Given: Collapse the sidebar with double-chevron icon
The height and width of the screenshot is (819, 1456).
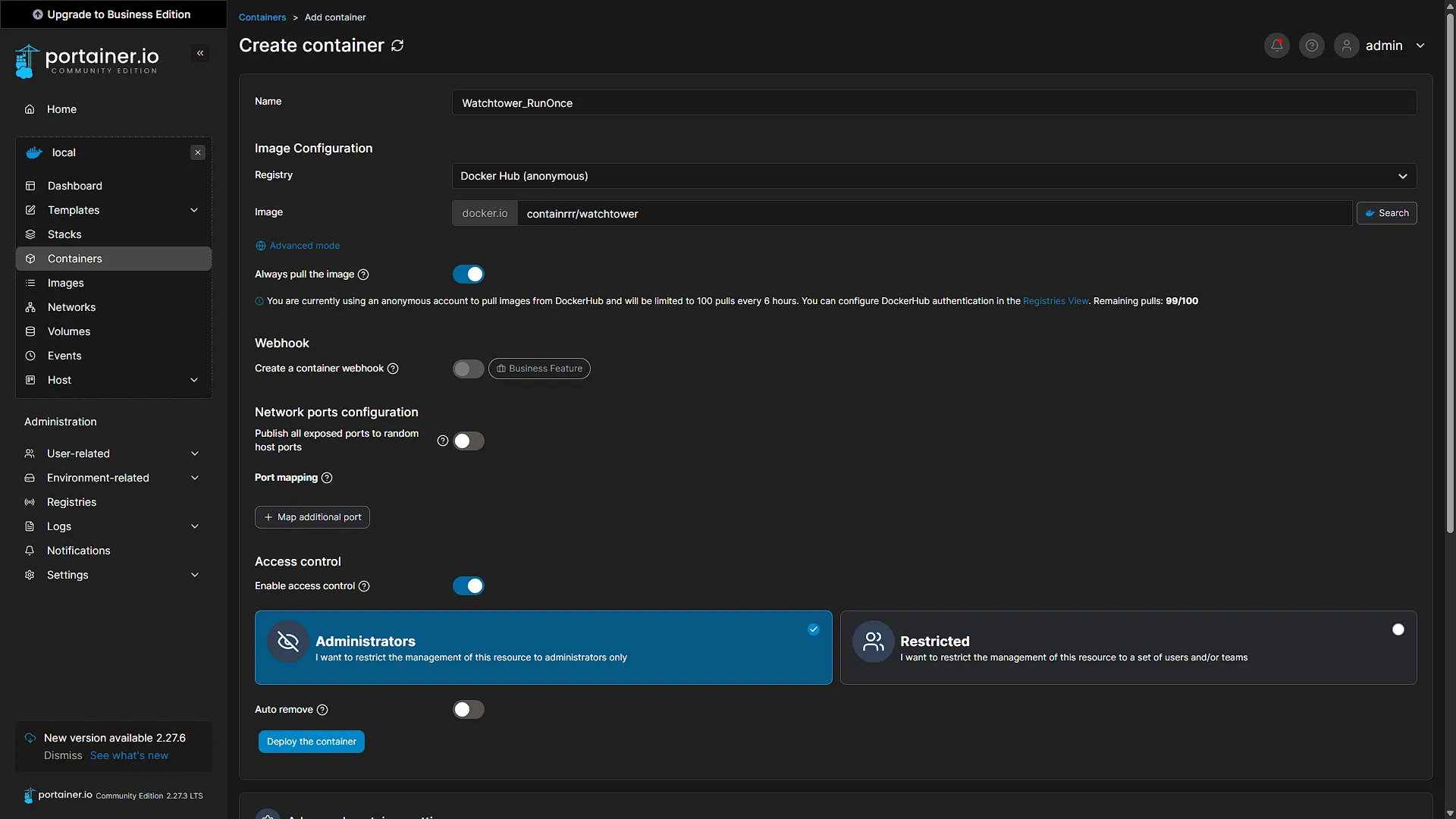Looking at the screenshot, I should click(200, 53).
